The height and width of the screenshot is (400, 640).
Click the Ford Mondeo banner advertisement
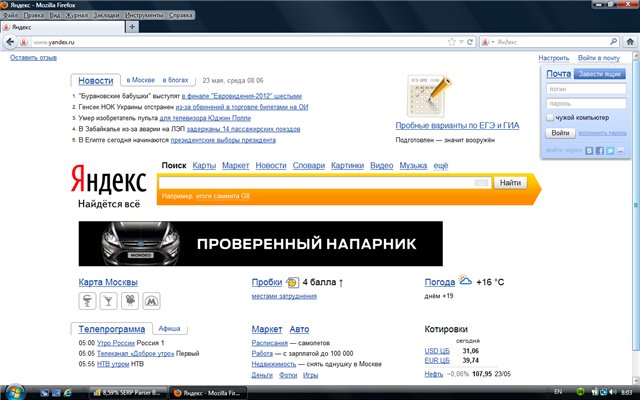click(x=260, y=244)
